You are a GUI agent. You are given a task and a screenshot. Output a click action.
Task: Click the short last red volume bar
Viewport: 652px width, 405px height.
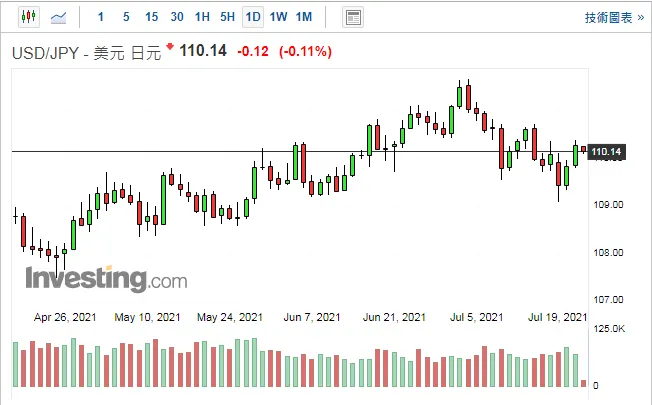click(584, 383)
